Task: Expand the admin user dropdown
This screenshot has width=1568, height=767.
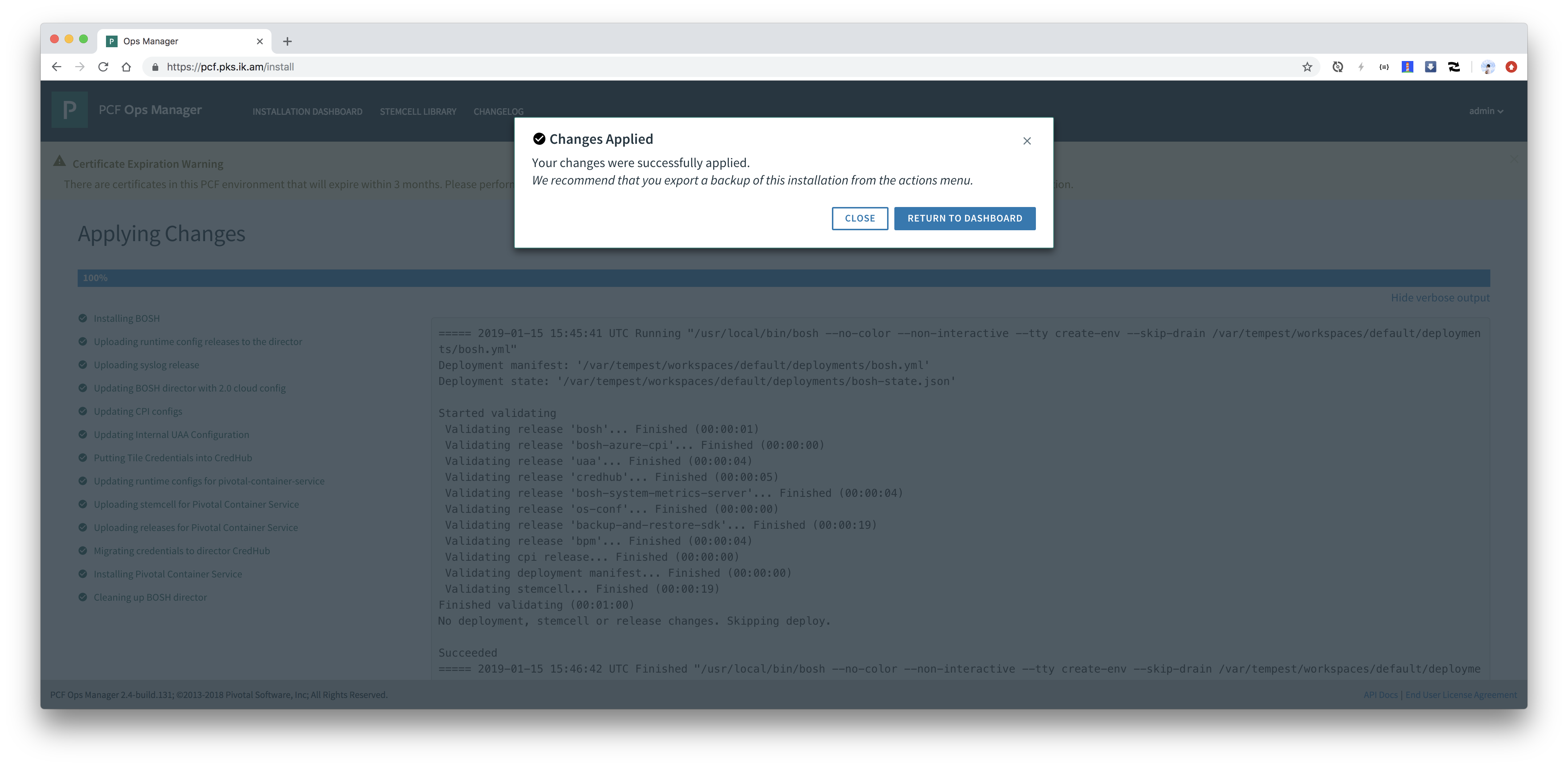Action: point(1485,111)
